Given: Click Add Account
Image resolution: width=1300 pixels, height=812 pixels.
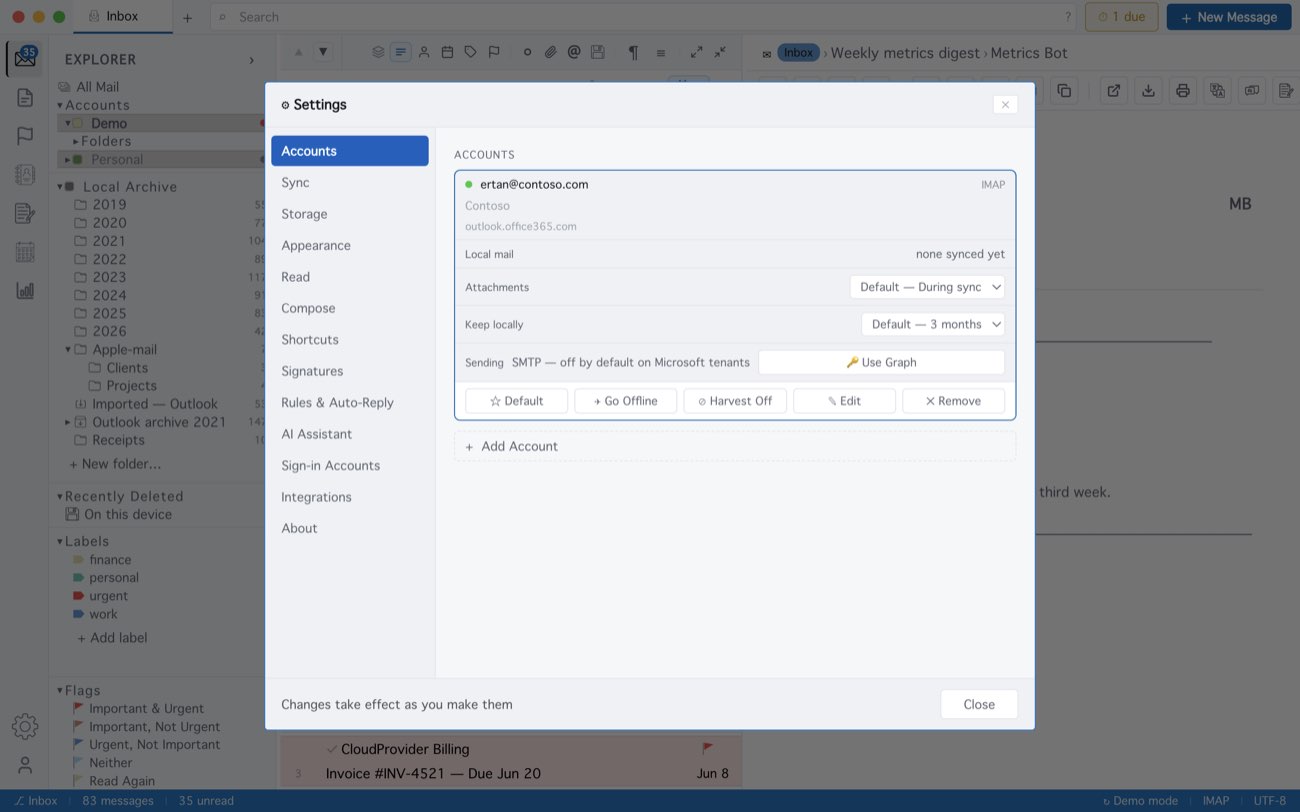Looking at the screenshot, I should pyautogui.click(x=735, y=446).
